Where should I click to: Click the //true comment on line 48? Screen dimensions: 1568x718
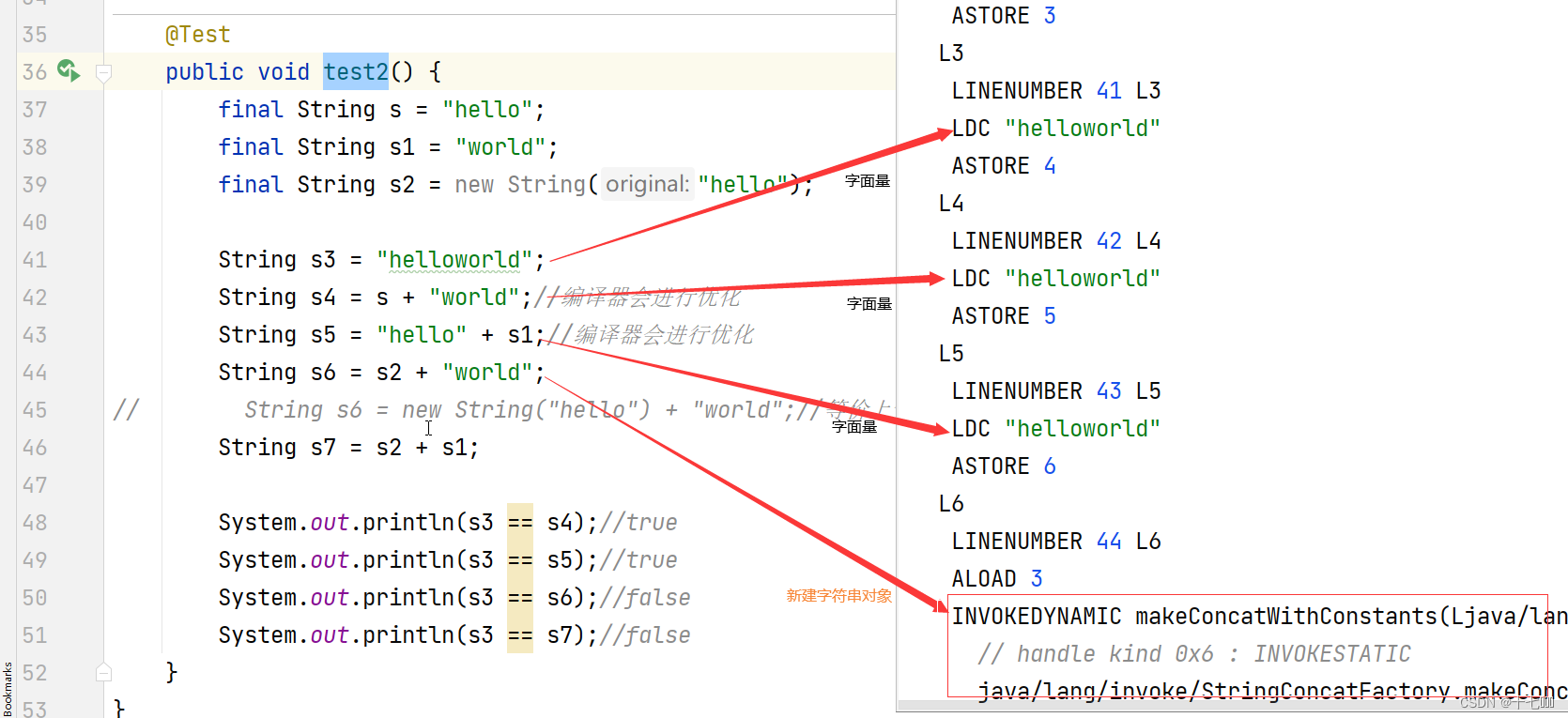pyautogui.click(x=638, y=523)
